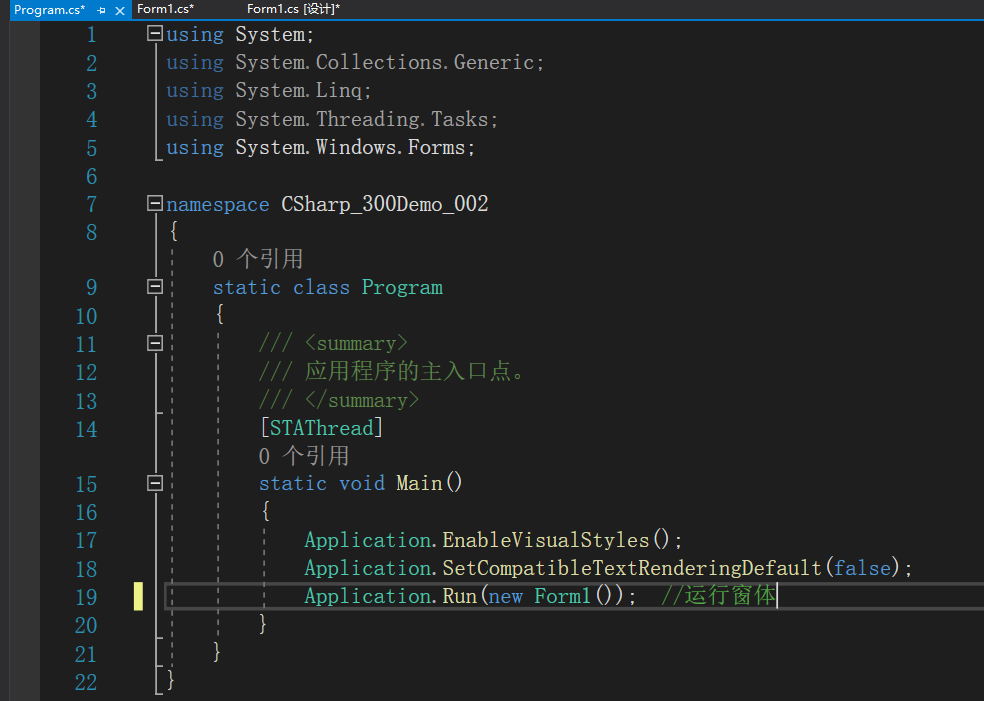This screenshot has height=701, width=984.
Task: Switch to the Form1.cs tab
Action: [165, 9]
